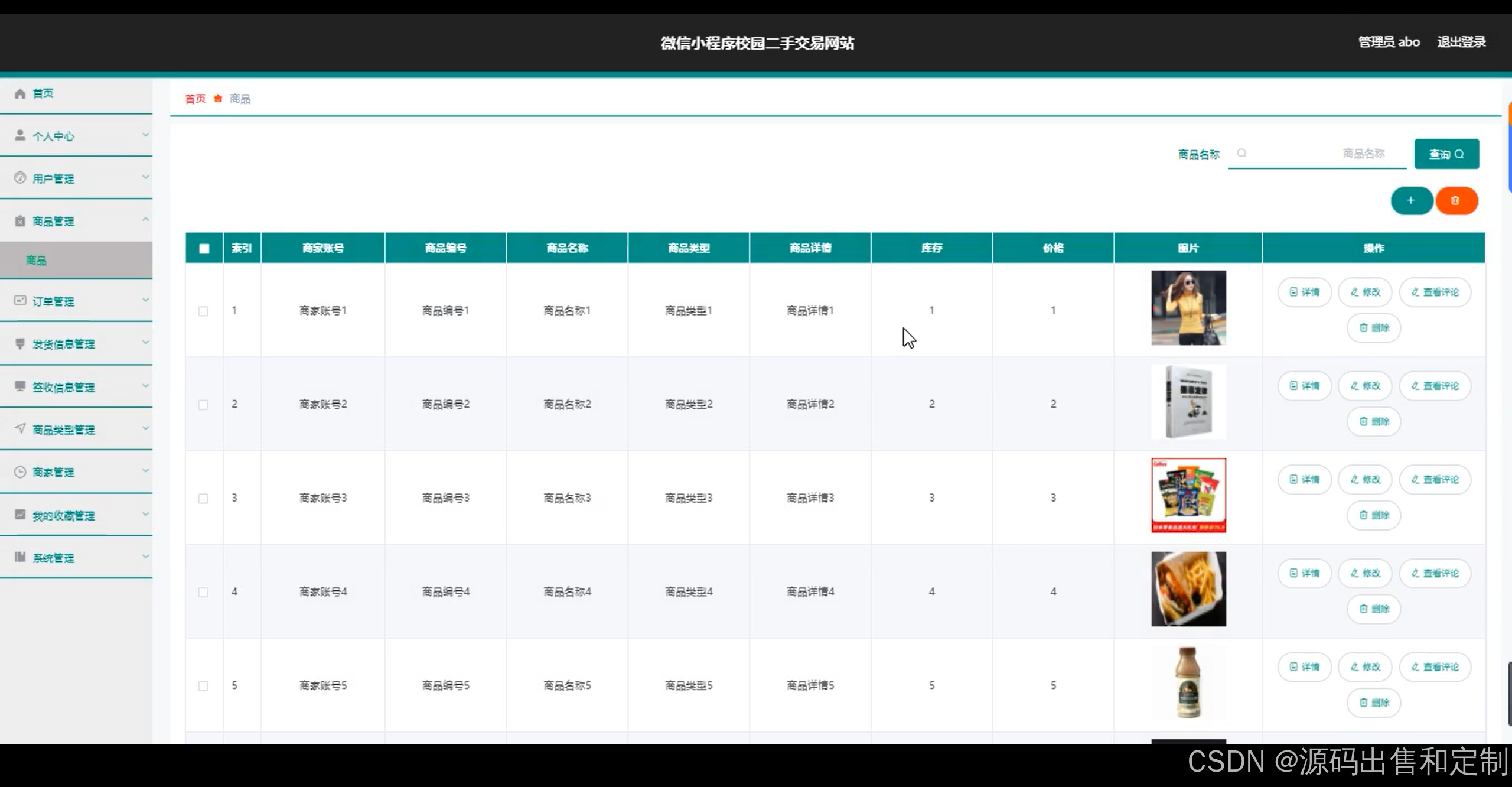Click the 商家管理 clock icon

pos(20,471)
